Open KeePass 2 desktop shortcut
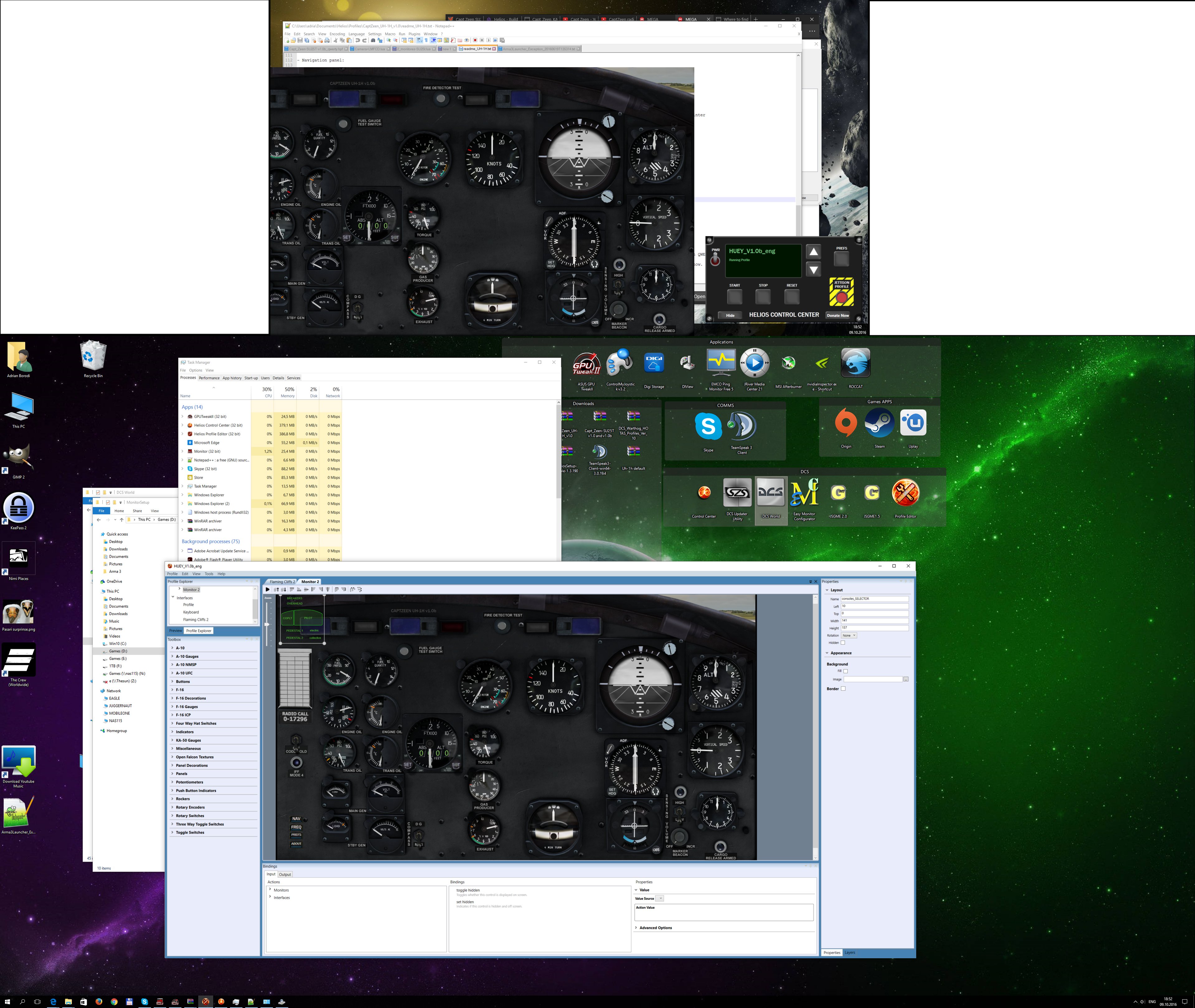This screenshot has height=1008, width=1195. [x=18, y=510]
